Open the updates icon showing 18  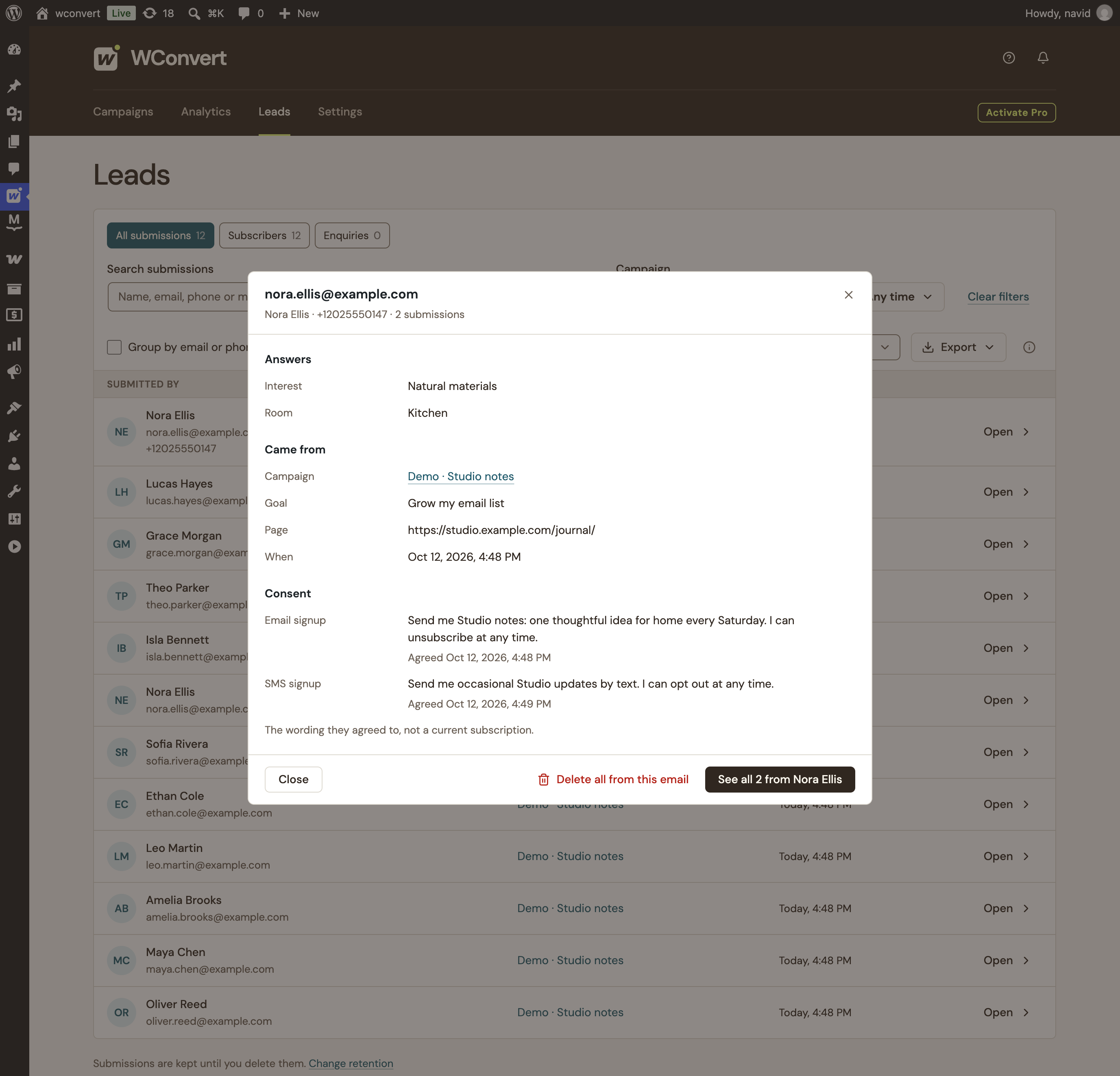[158, 13]
